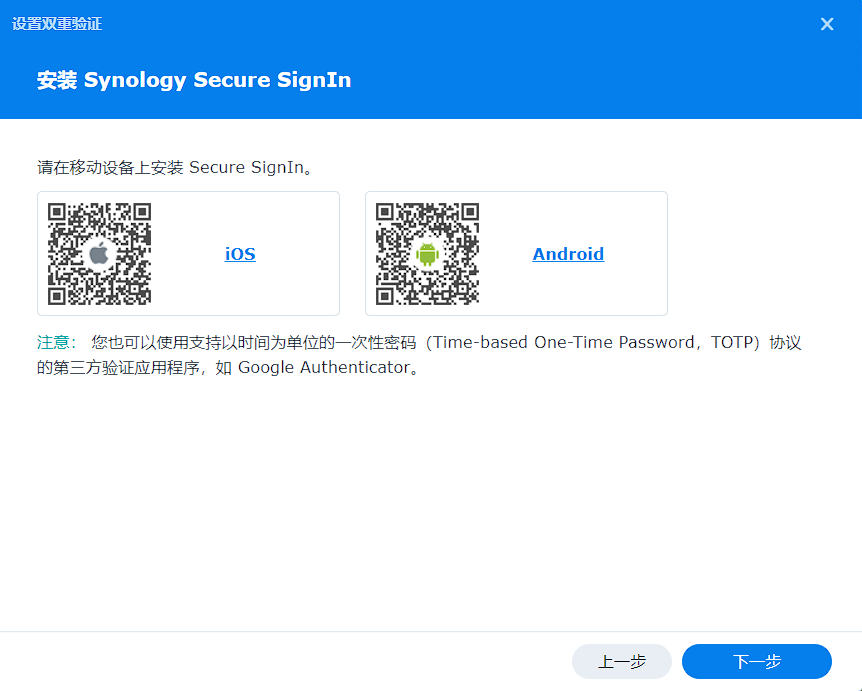Open the iOS download link

(x=240, y=254)
